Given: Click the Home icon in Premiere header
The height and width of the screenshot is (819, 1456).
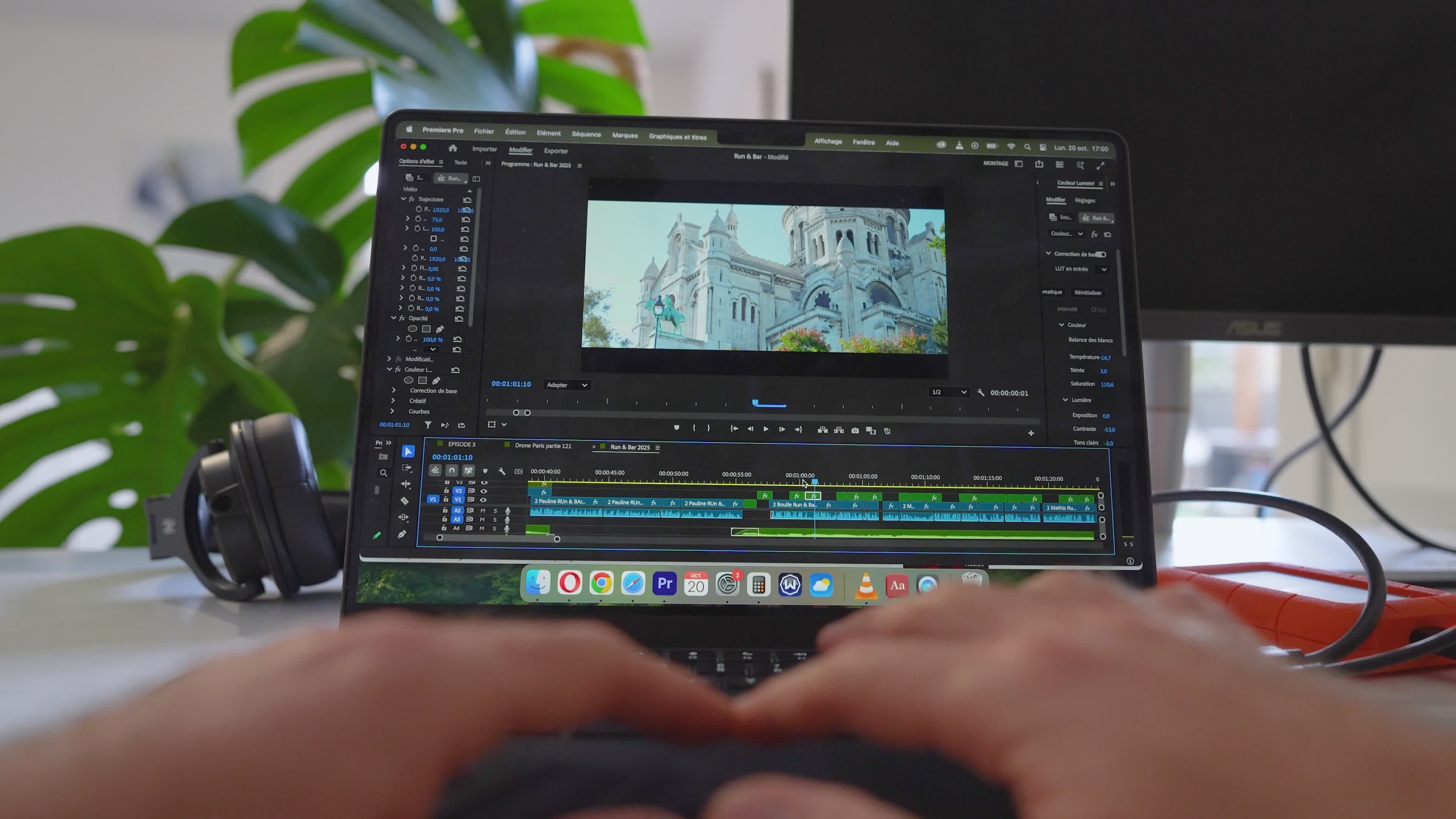Looking at the screenshot, I should coord(453,148).
